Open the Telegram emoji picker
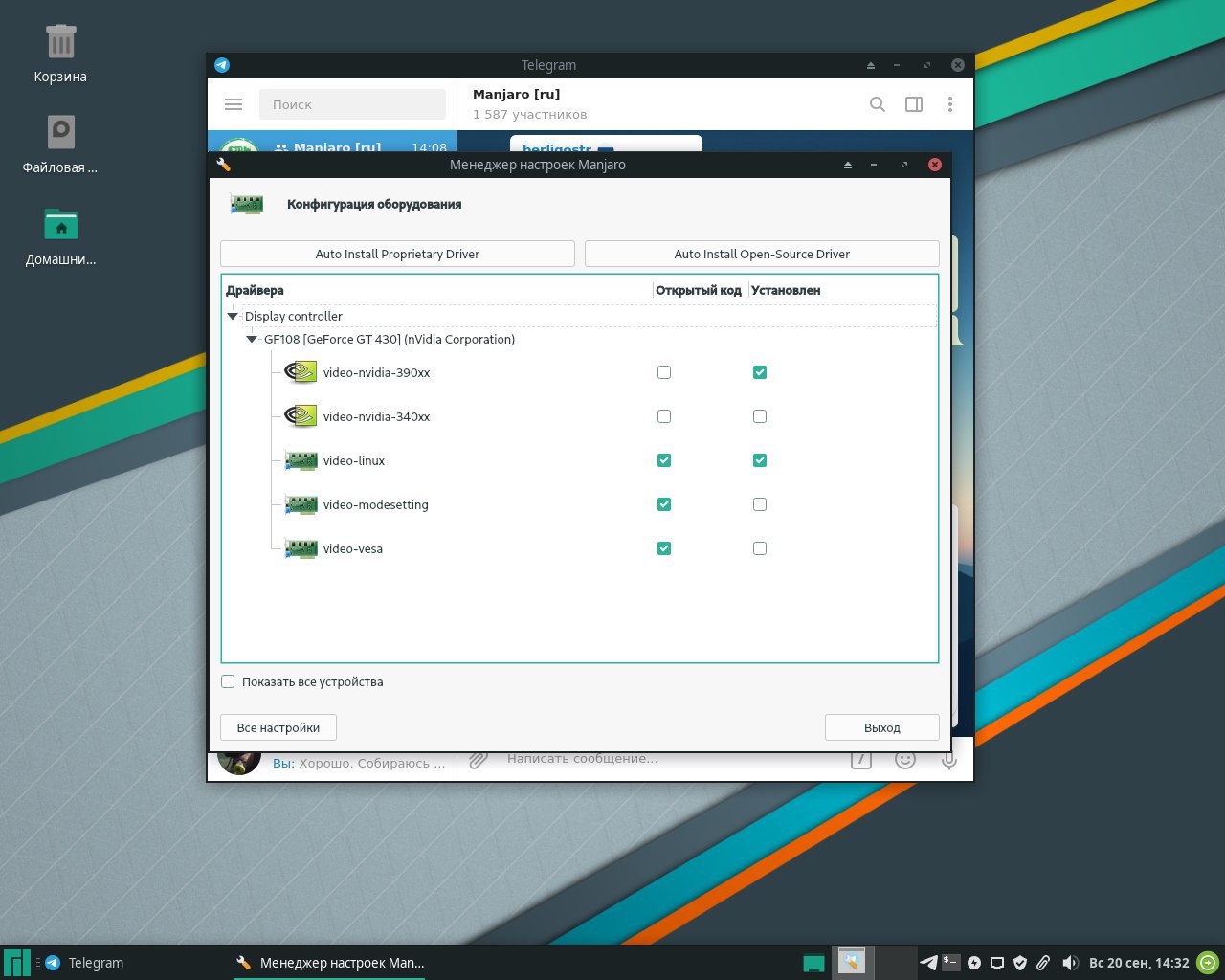 point(905,760)
